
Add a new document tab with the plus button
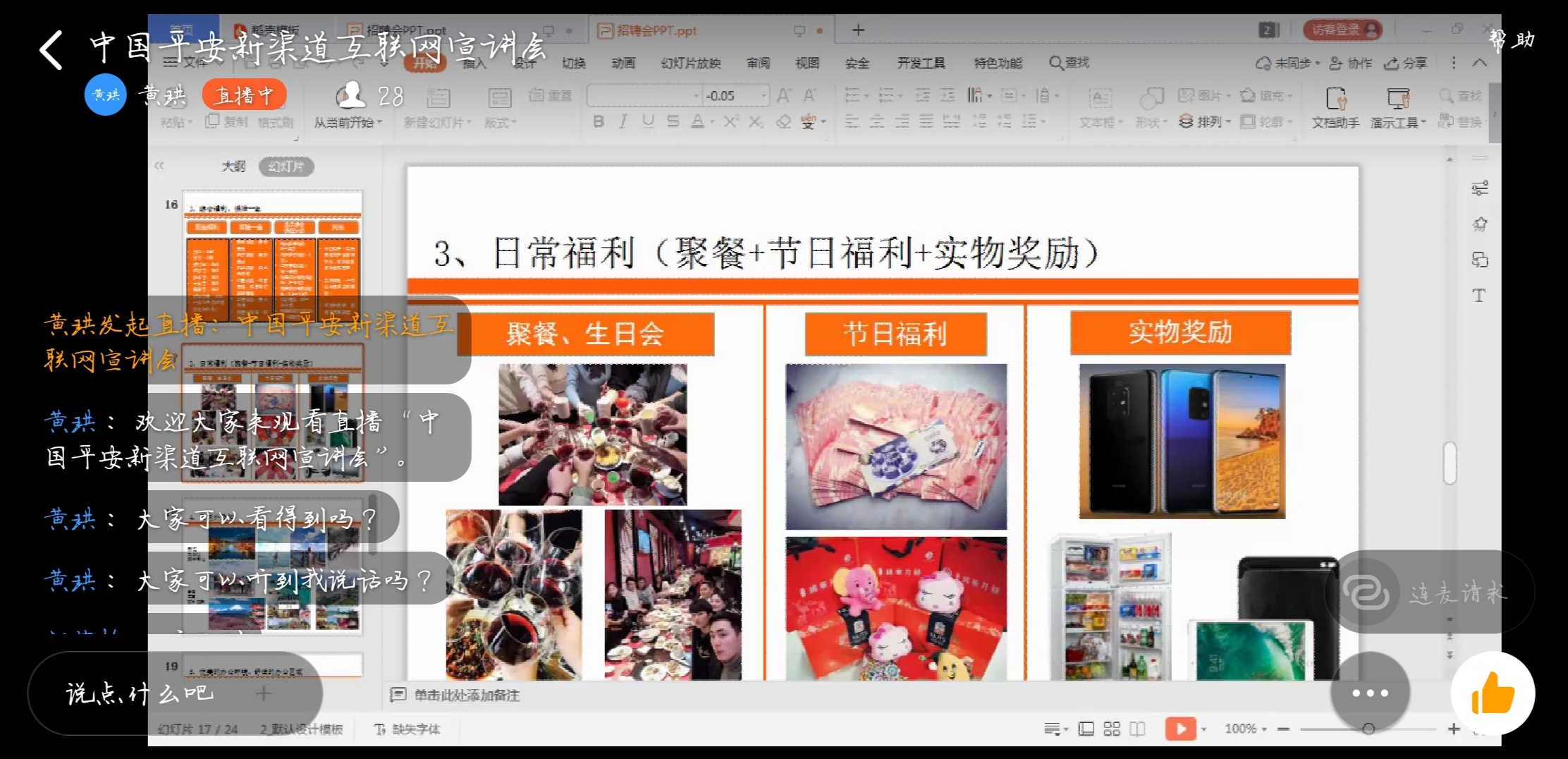[x=858, y=30]
